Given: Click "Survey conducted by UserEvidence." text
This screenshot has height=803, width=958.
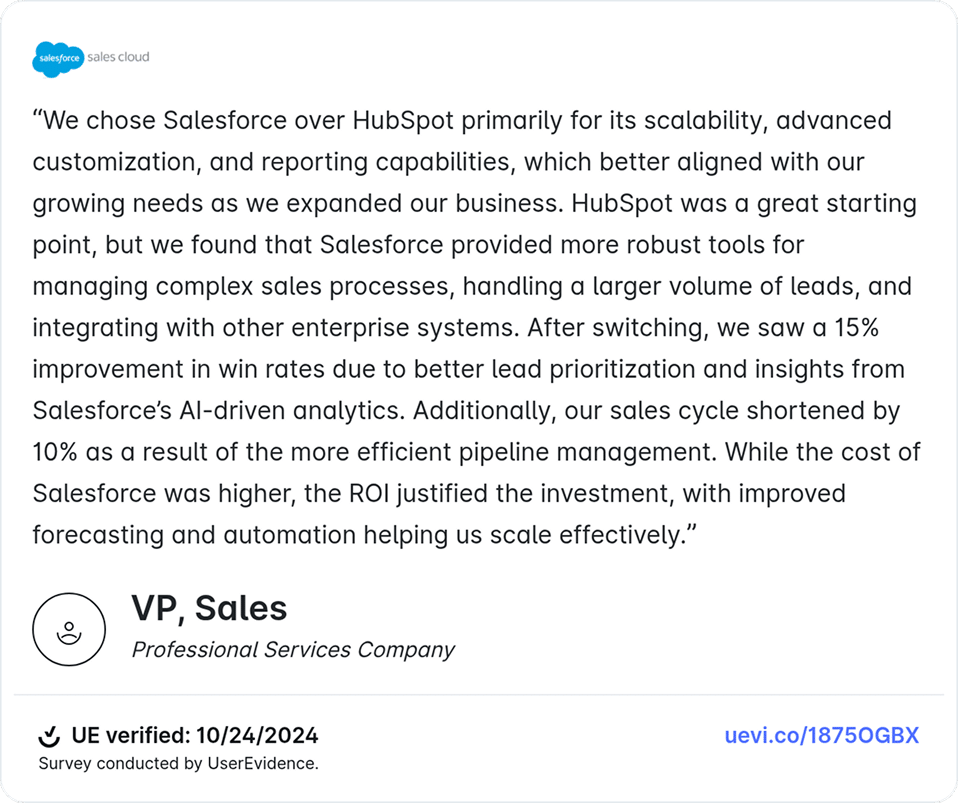Looking at the screenshot, I should (x=178, y=764).
